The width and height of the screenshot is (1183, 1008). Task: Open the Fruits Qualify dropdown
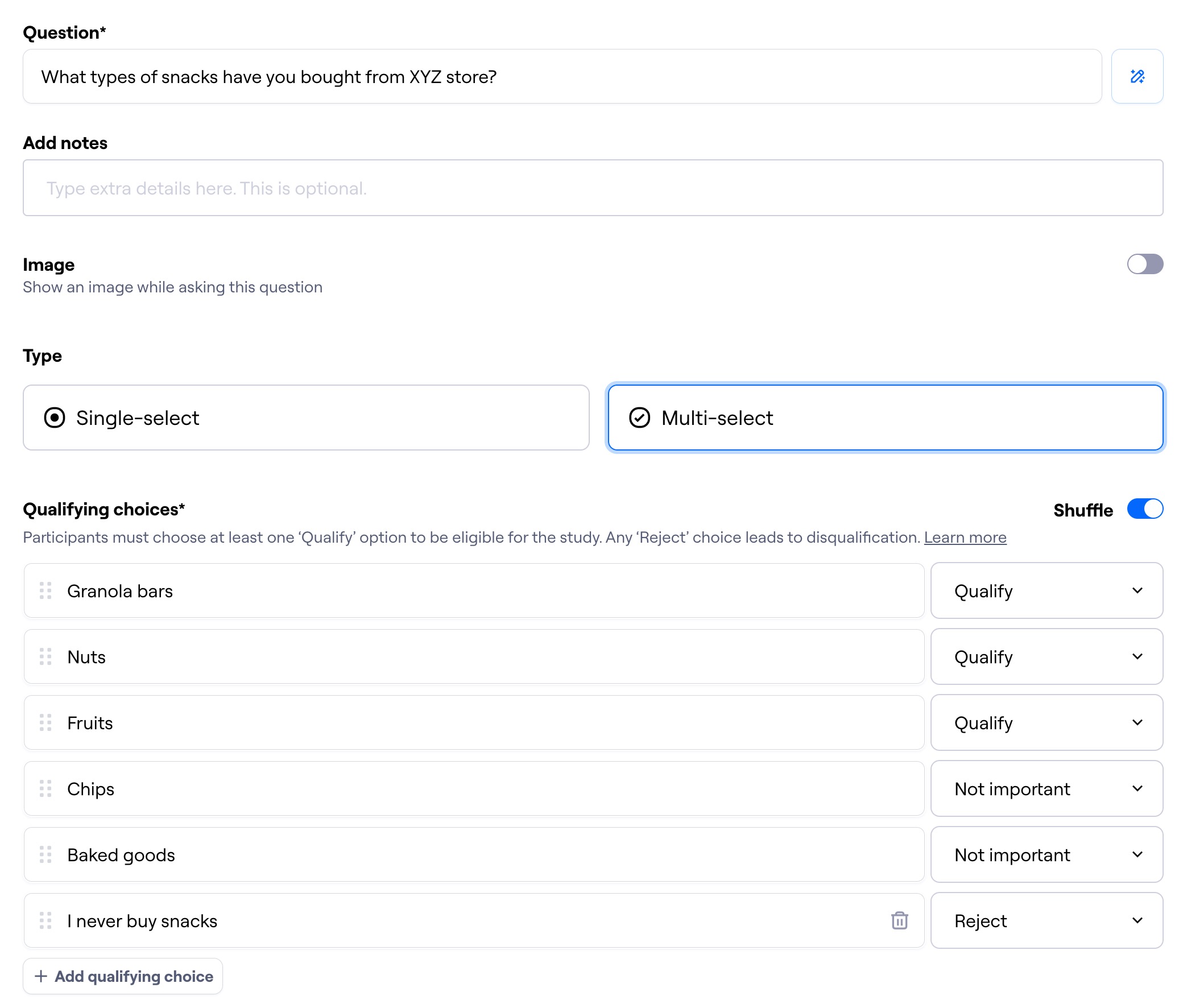click(1046, 722)
